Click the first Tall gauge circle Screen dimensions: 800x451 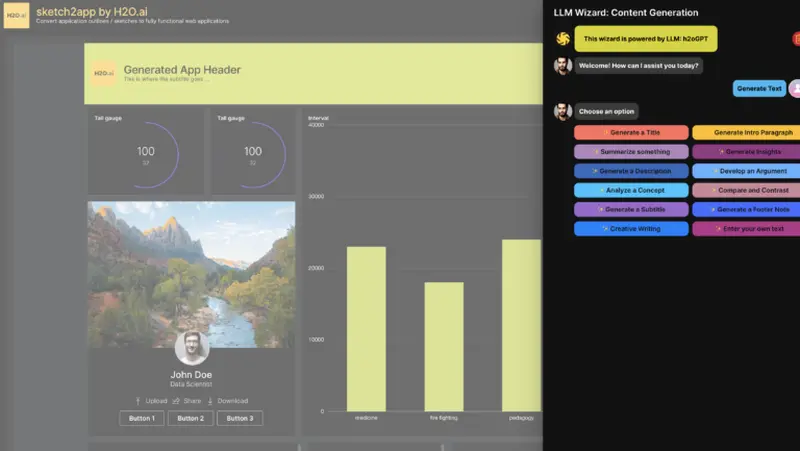[146, 155]
